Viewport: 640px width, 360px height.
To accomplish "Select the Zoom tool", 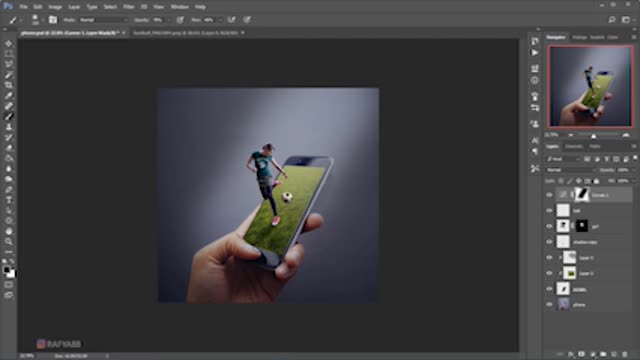I will pos(9,242).
